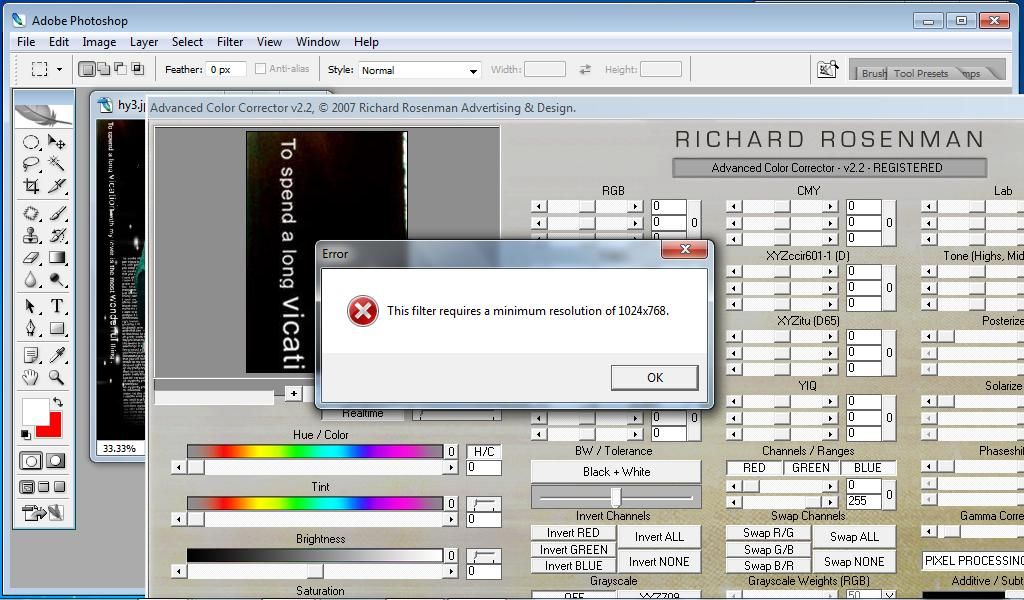The height and width of the screenshot is (600, 1024).
Task: Open the Window menu
Action: pos(318,42)
